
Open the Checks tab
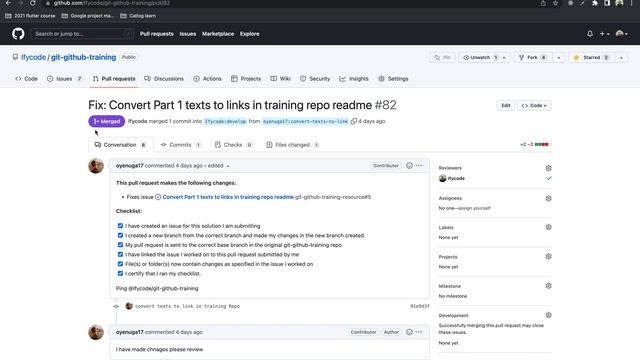tap(233, 145)
